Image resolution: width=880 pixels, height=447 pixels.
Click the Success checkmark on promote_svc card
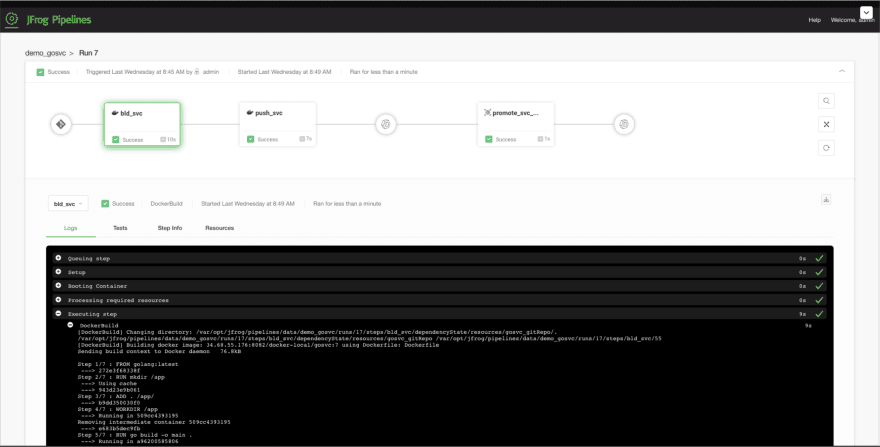pyautogui.click(x=489, y=139)
